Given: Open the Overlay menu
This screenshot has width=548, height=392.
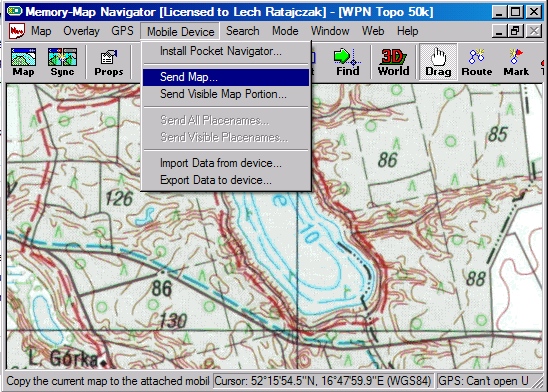Looking at the screenshot, I should point(81,31).
